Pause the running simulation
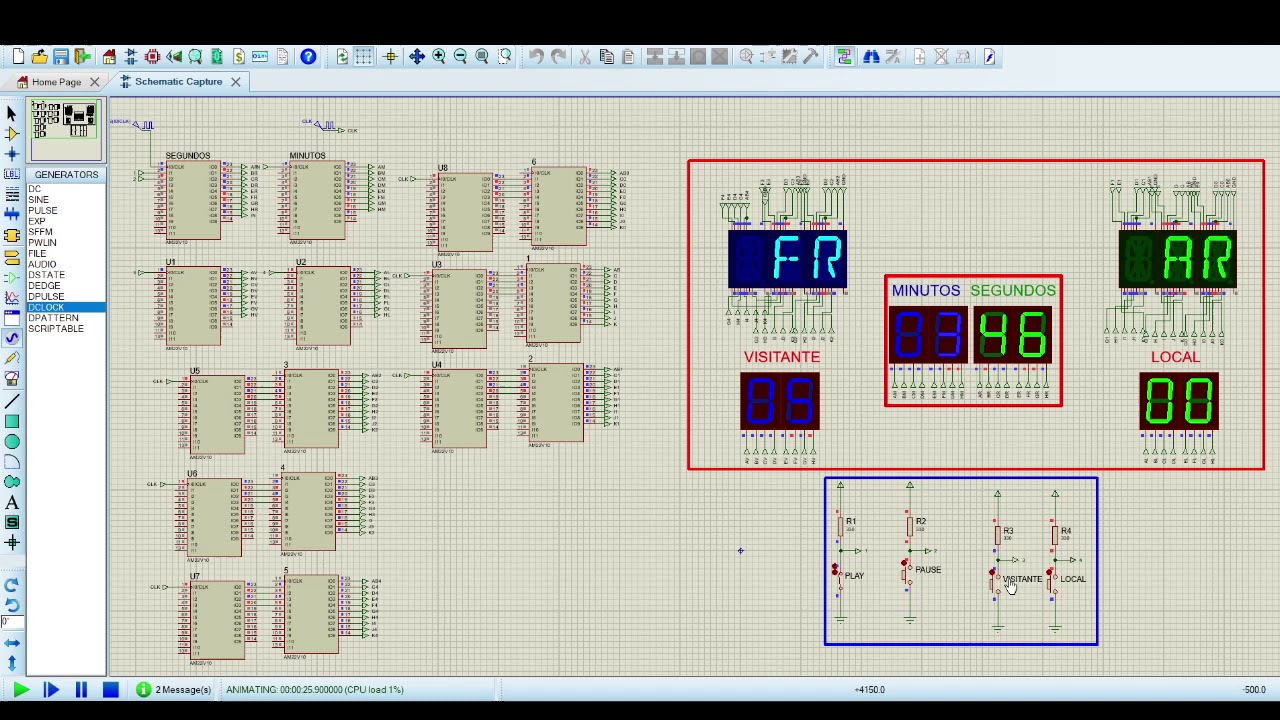The image size is (1280, 720). [x=81, y=690]
